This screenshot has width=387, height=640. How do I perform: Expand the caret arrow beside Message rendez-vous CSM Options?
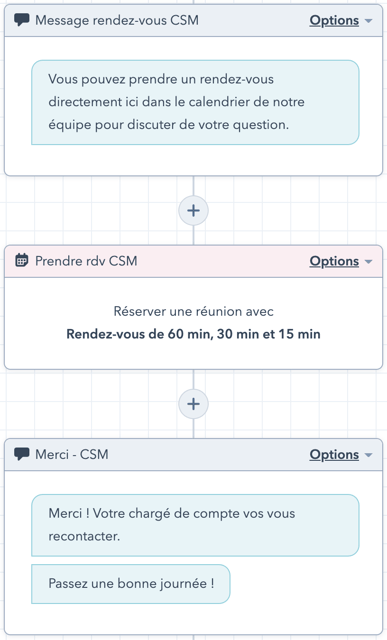(x=369, y=21)
